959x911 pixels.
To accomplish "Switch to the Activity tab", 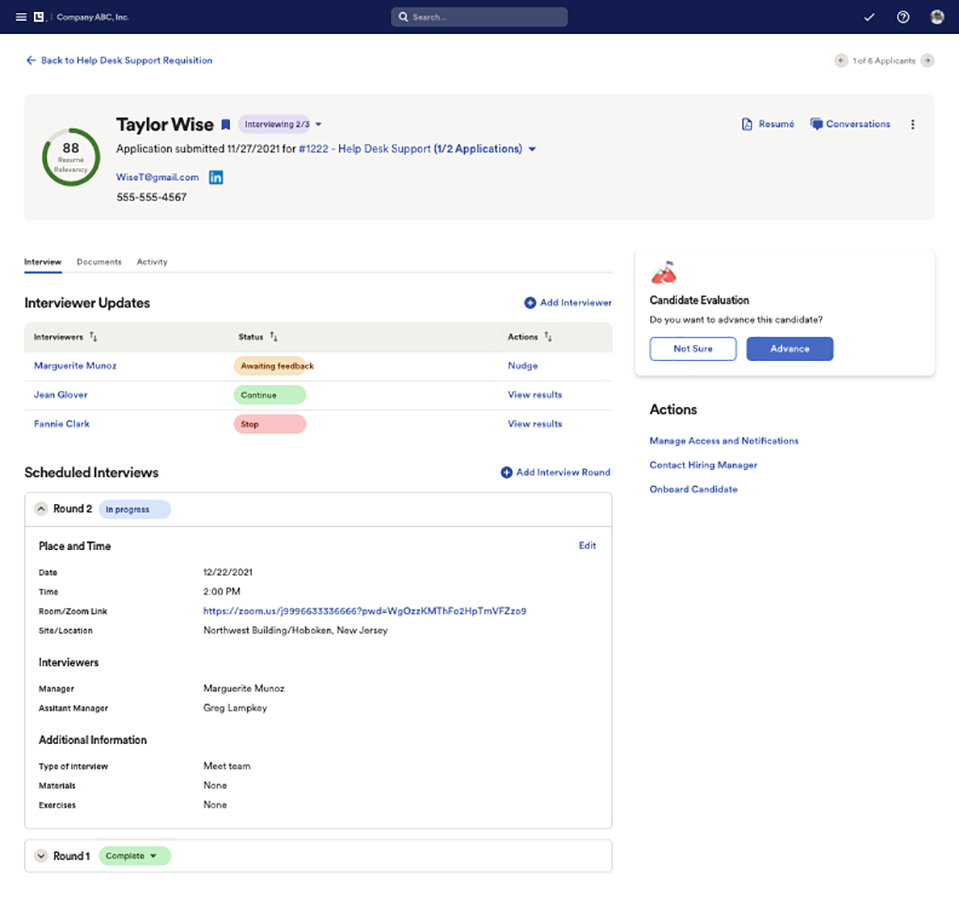I will pyautogui.click(x=152, y=262).
